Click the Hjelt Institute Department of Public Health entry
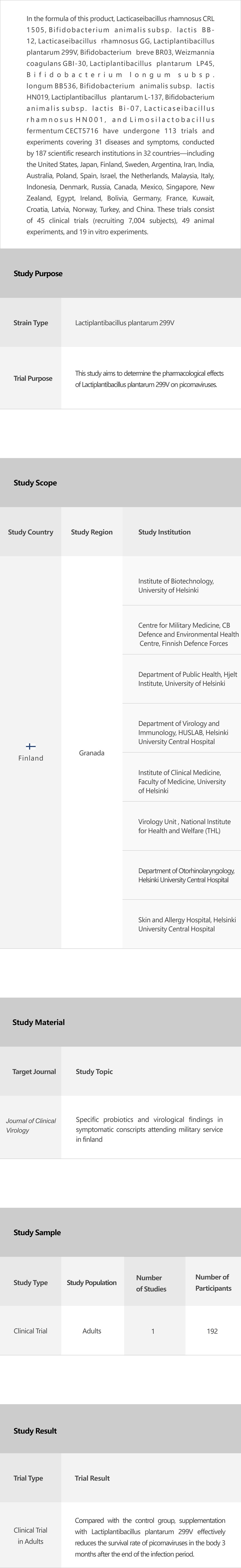The width and height of the screenshot is (241, 1568). (x=187, y=679)
